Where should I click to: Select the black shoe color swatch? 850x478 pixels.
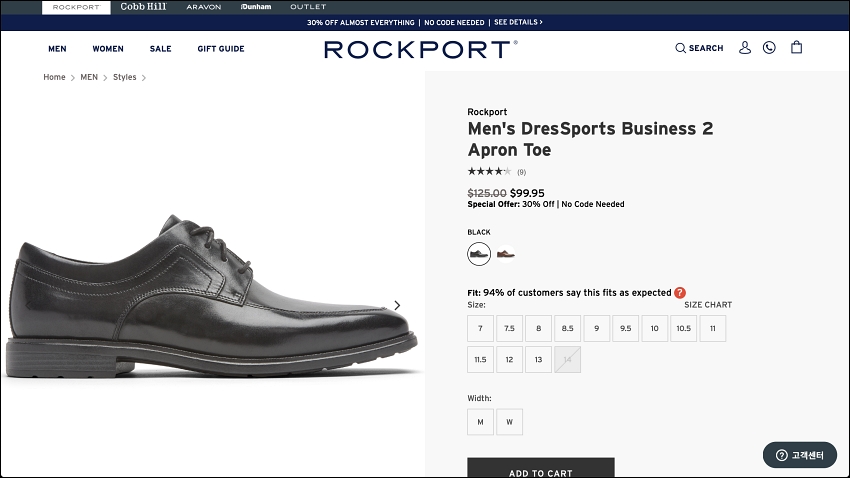pyautogui.click(x=479, y=254)
